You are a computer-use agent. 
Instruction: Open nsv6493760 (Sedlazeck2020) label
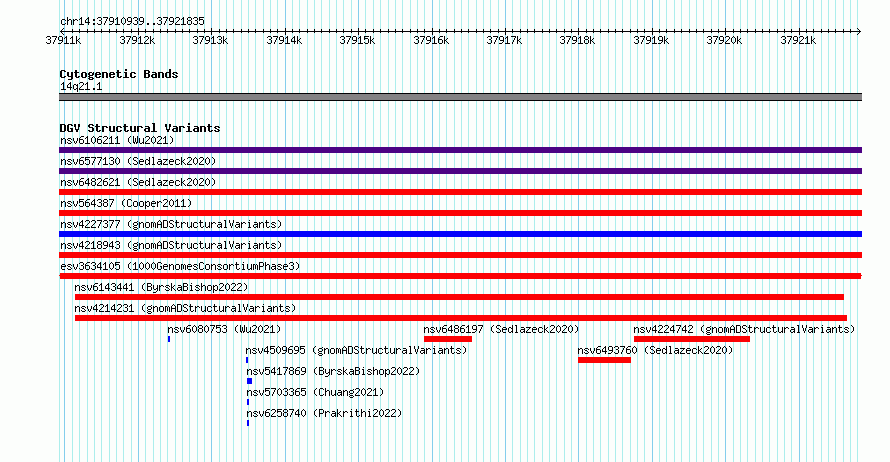pyautogui.click(x=656, y=350)
